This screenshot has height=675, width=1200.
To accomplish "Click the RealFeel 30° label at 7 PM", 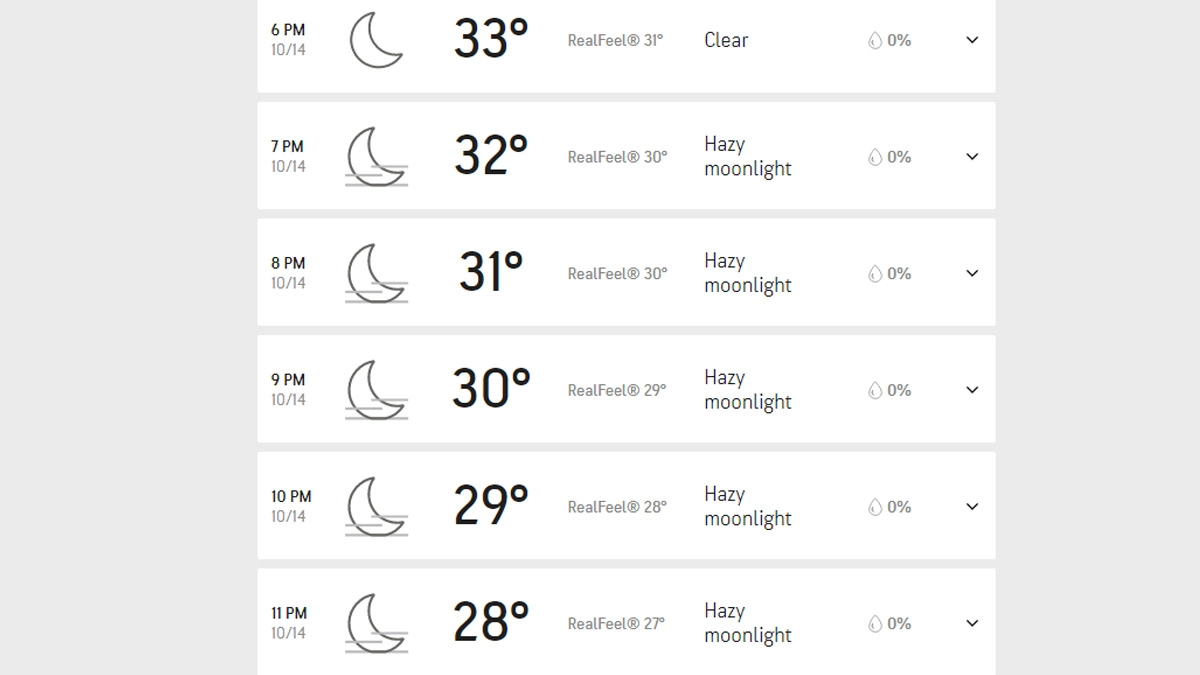I will pyautogui.click(x=617, y=157).
